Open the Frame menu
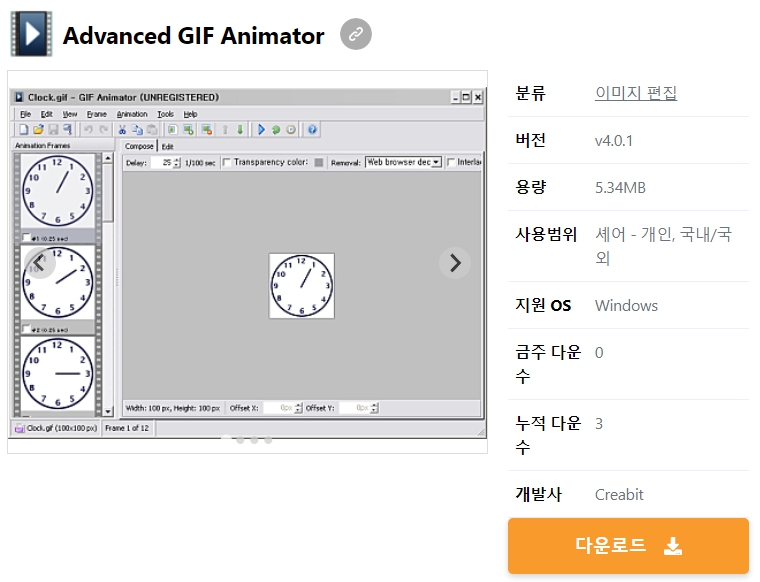Image resolution: width=760 pixels, height=582 pixels. (x=96, y=114)
